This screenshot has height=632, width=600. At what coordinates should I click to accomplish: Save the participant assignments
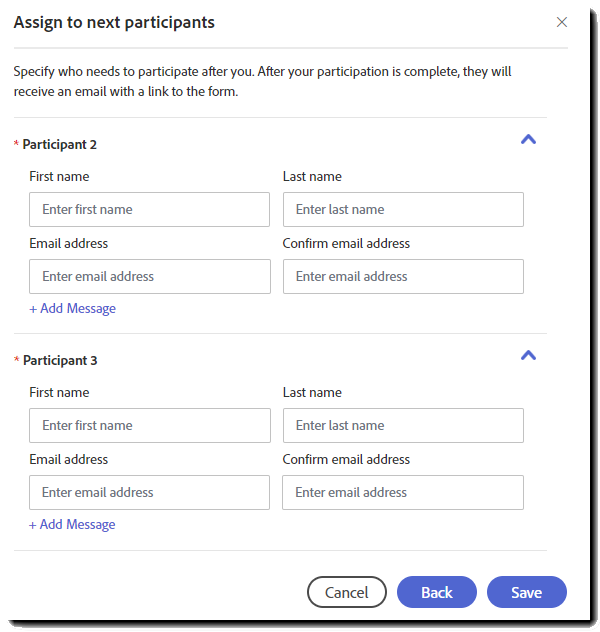point(527,592)
